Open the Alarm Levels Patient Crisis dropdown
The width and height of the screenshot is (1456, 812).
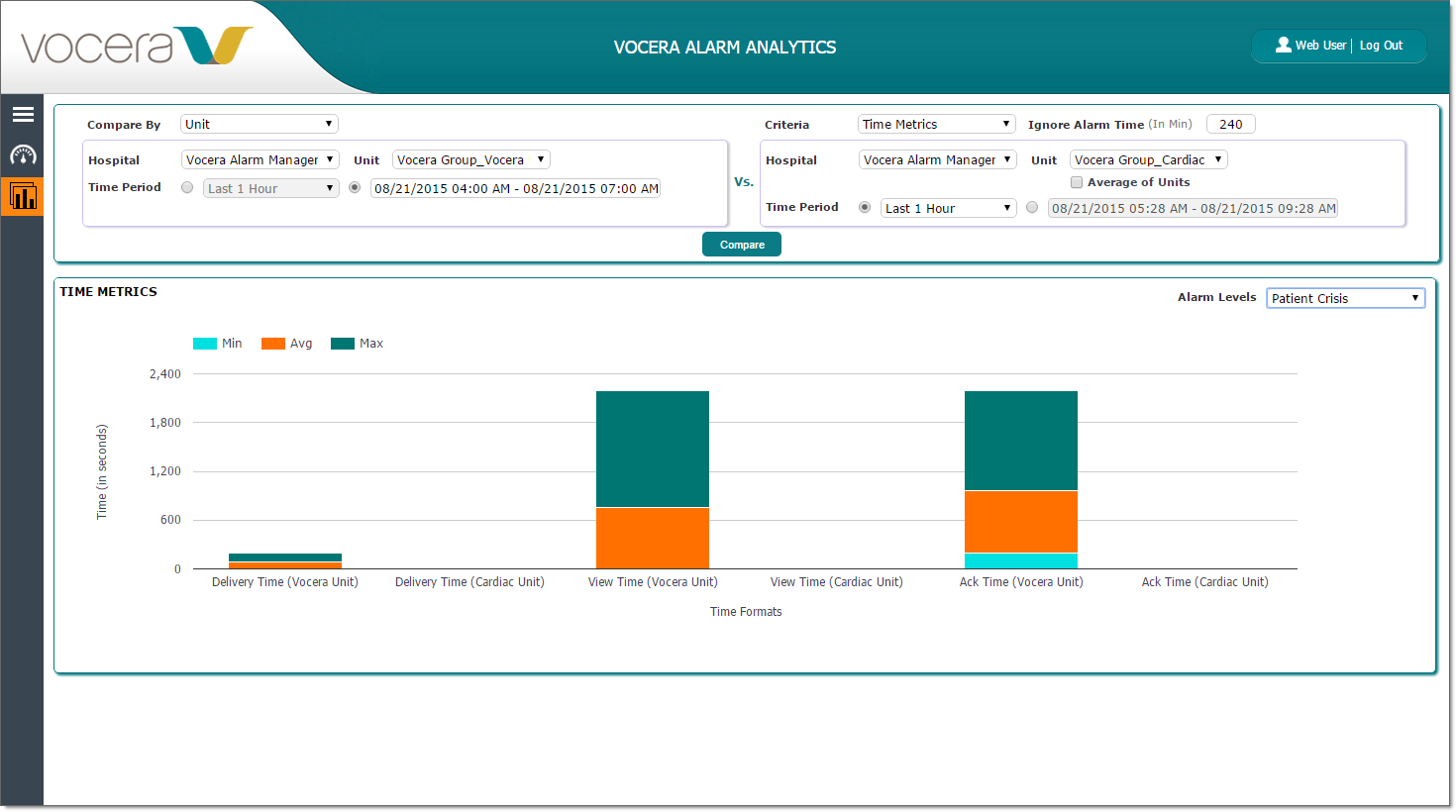(x=1345, y=298)
